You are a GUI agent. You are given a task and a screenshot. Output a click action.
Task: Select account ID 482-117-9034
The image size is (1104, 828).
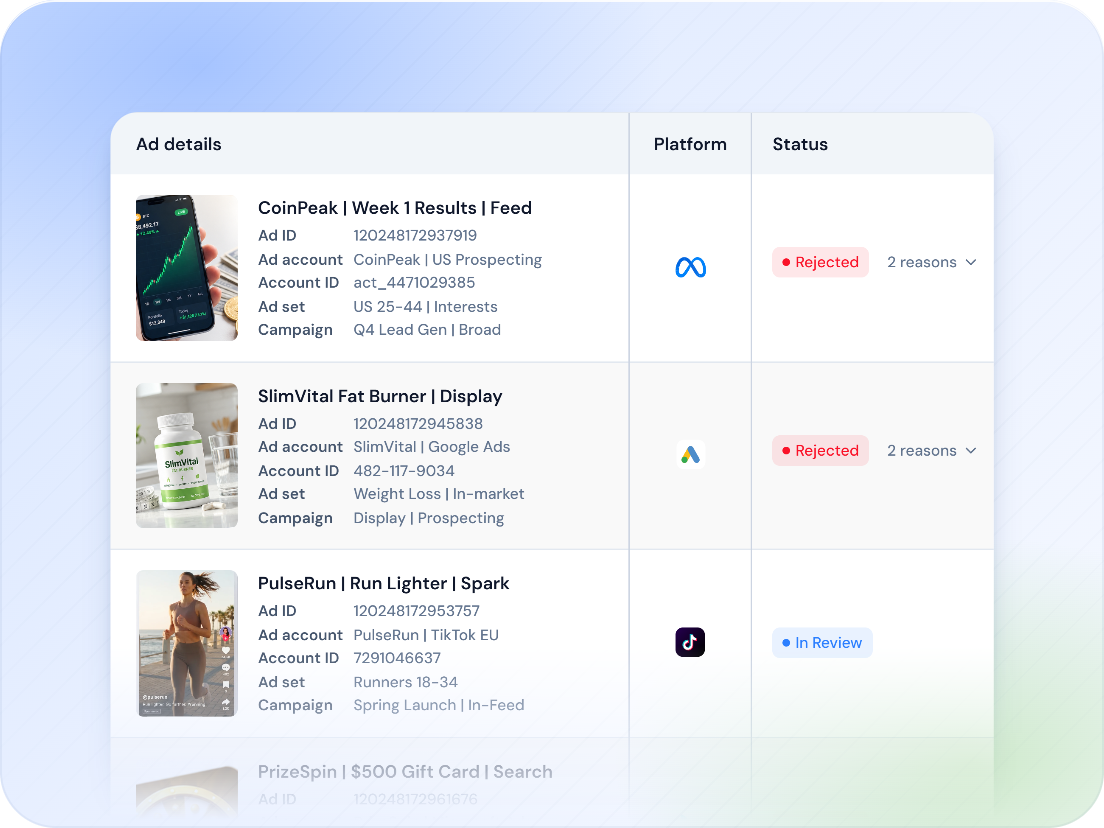coord(403,470)
